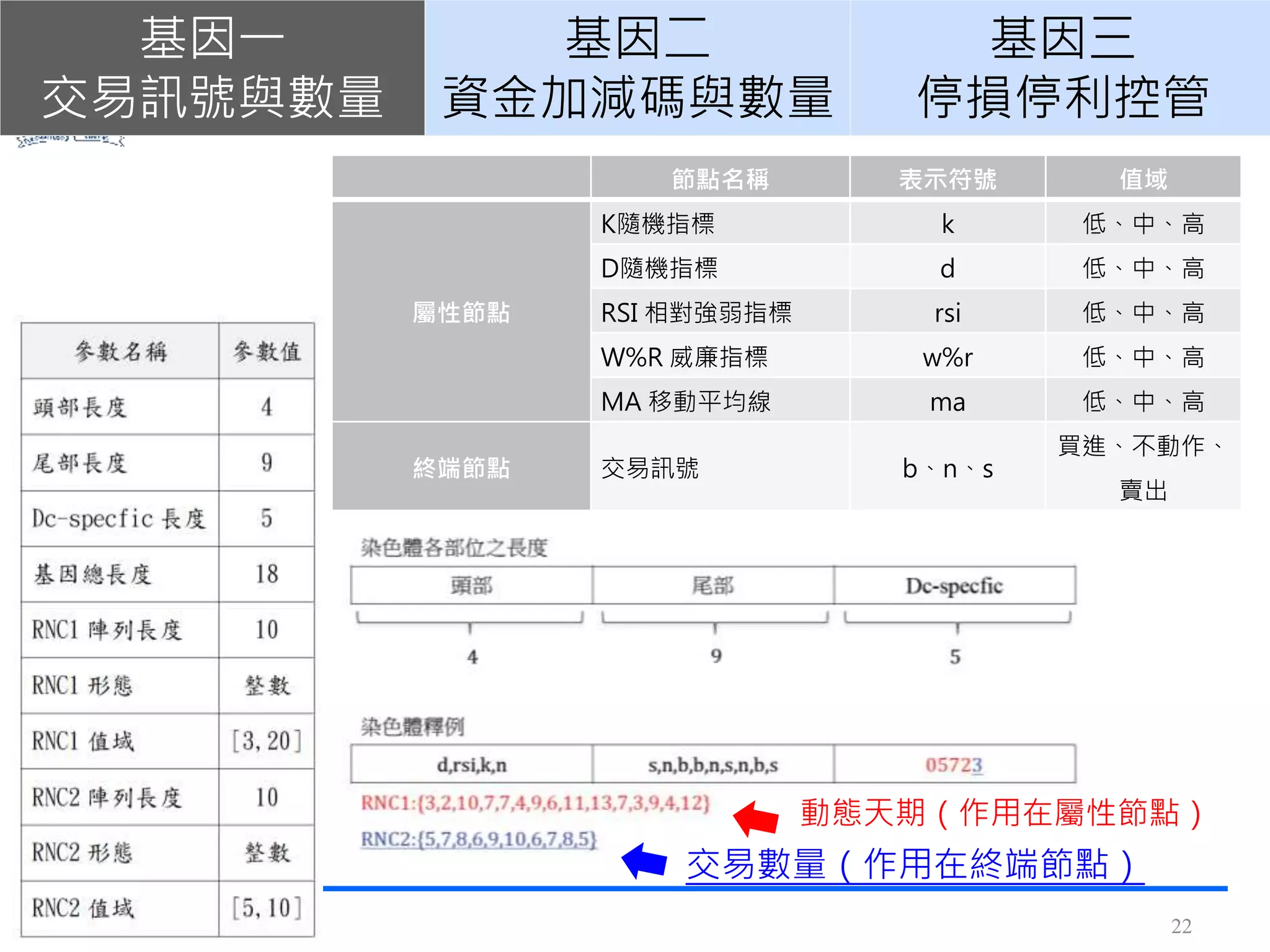Click the 頭部 chromosome segment box
Screen dimensions: 1270x952
(x=471, y=585)
